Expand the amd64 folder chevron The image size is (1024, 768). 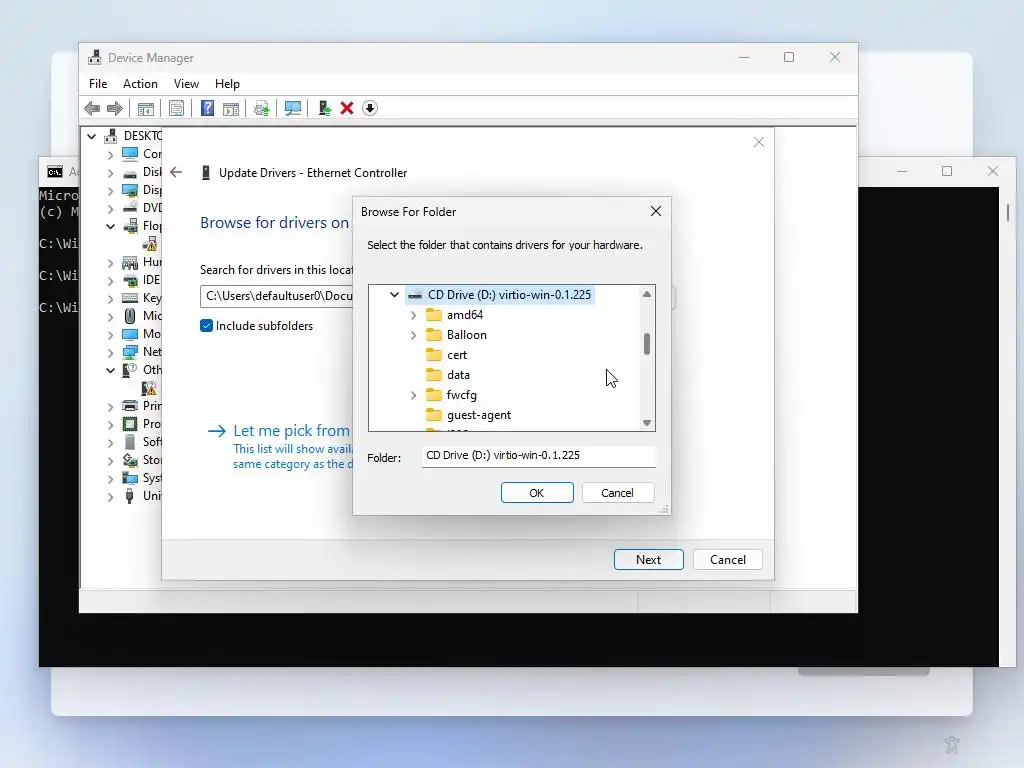(413, 315)
